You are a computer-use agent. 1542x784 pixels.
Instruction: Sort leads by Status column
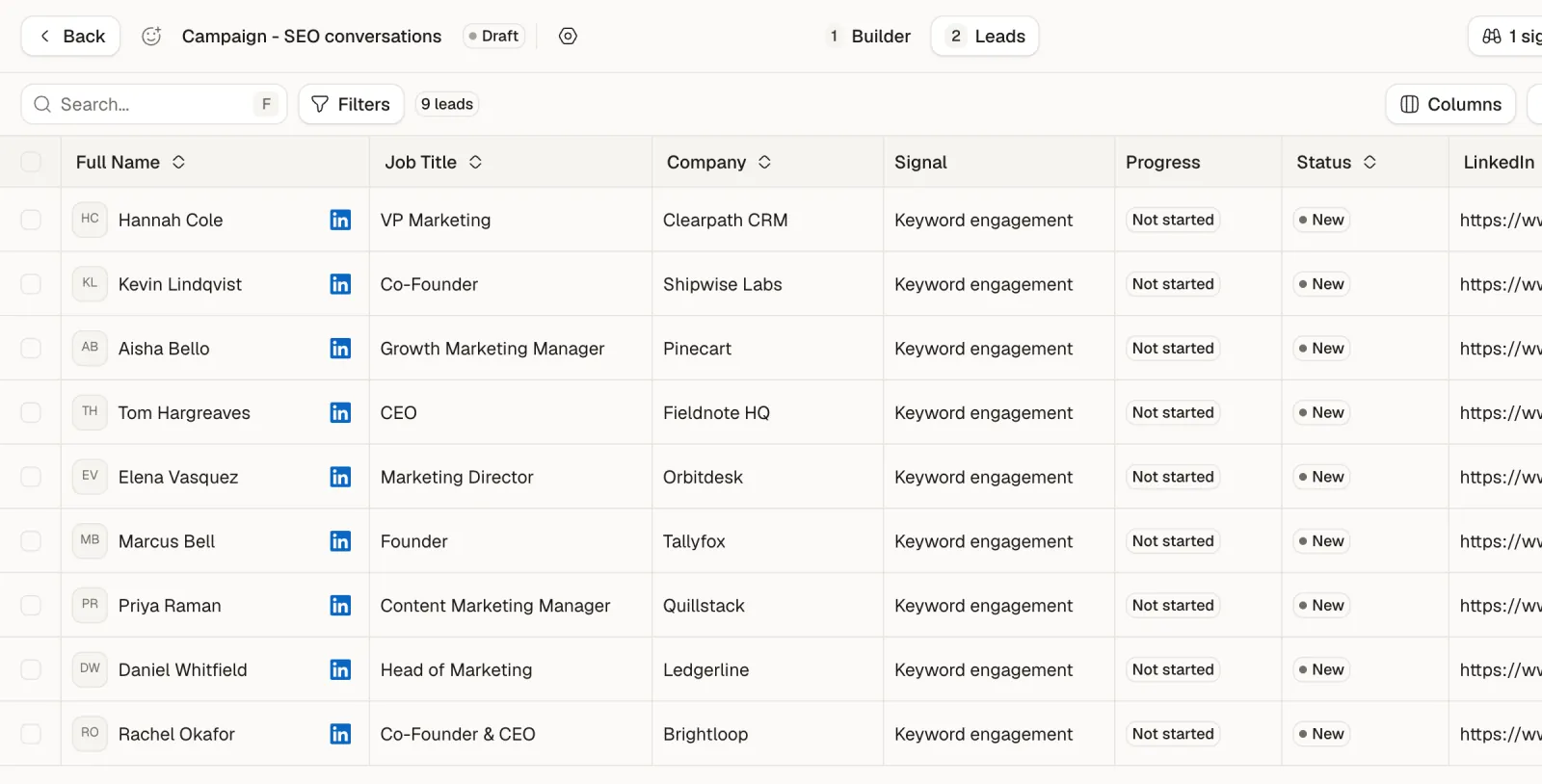[1369, 162]
